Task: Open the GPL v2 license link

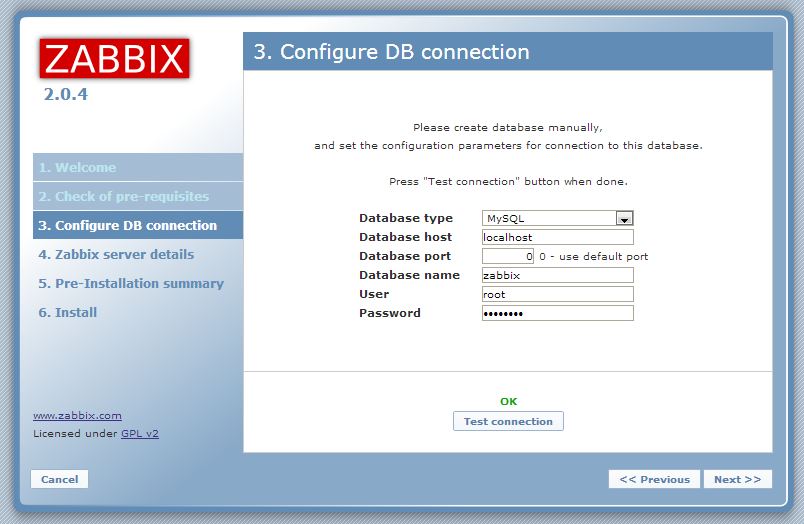Action: pos(140,434)
